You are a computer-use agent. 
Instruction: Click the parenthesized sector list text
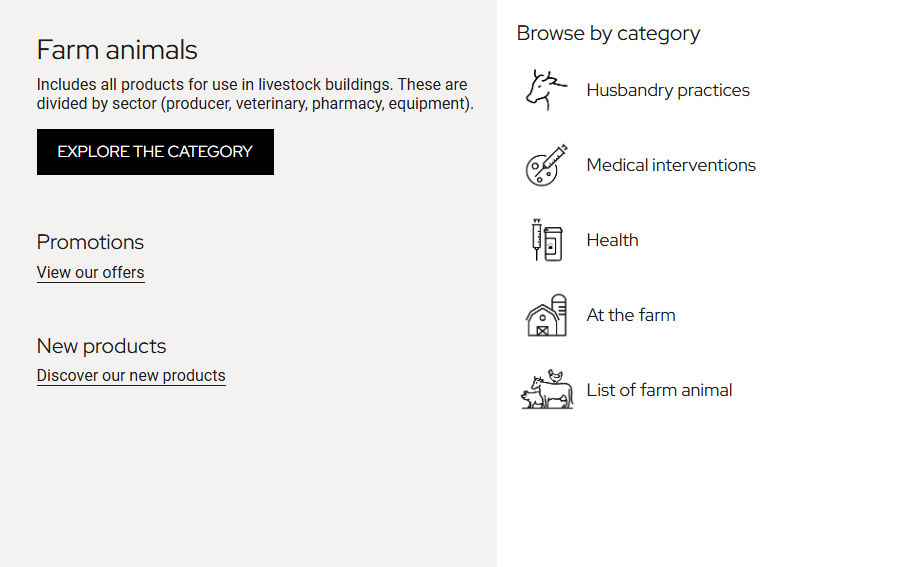pyautogui.click(x=317, y=104)
